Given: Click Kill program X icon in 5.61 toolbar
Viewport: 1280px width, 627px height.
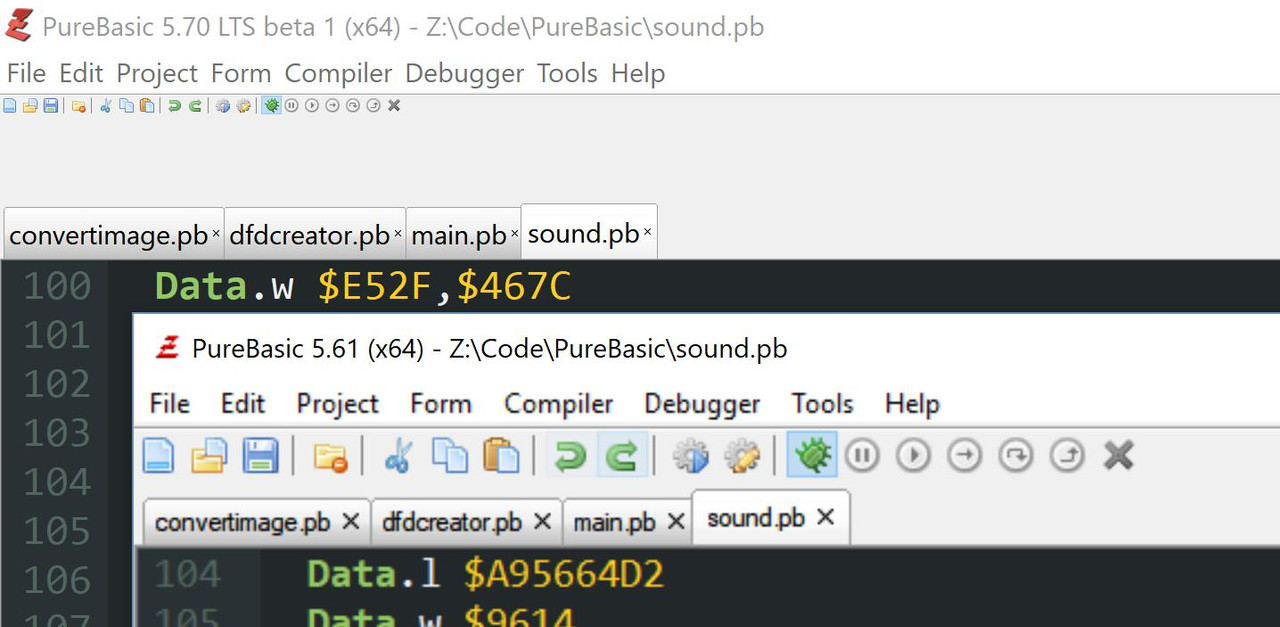Looking at the screenshot, I should click(1118, 456).
